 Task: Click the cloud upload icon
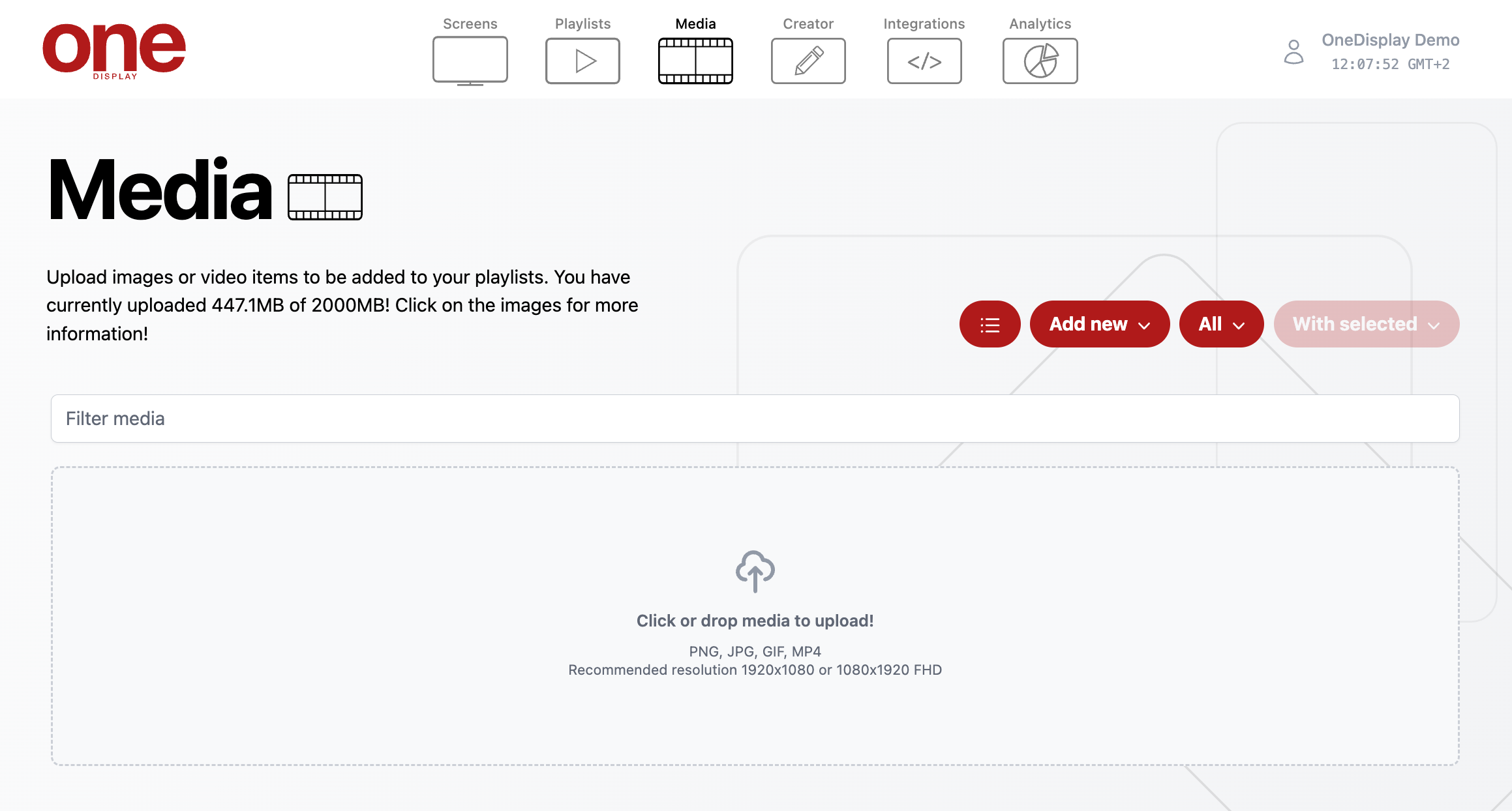pos(755,571)
